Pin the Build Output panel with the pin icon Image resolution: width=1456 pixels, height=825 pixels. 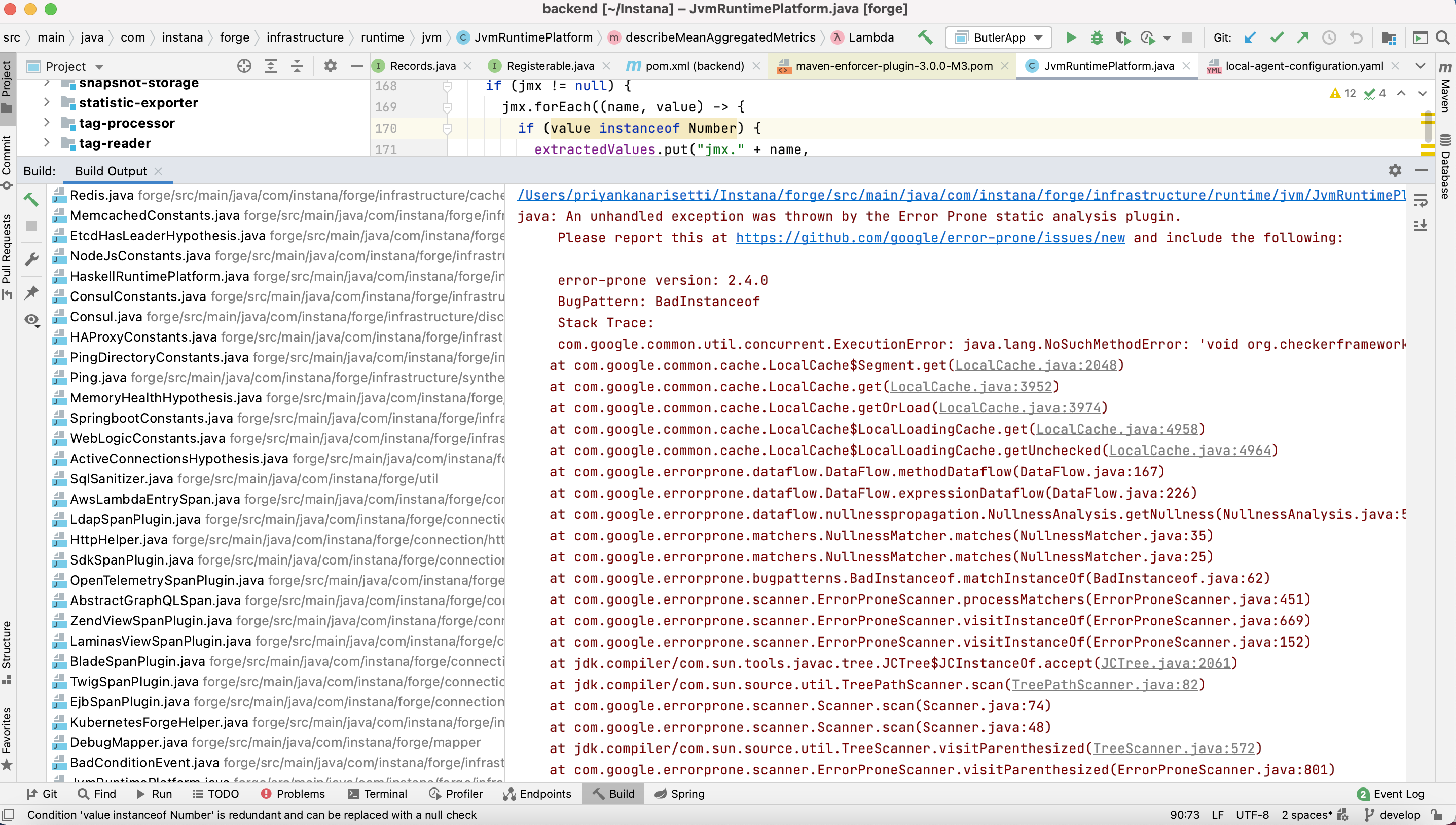pos(32,293)
